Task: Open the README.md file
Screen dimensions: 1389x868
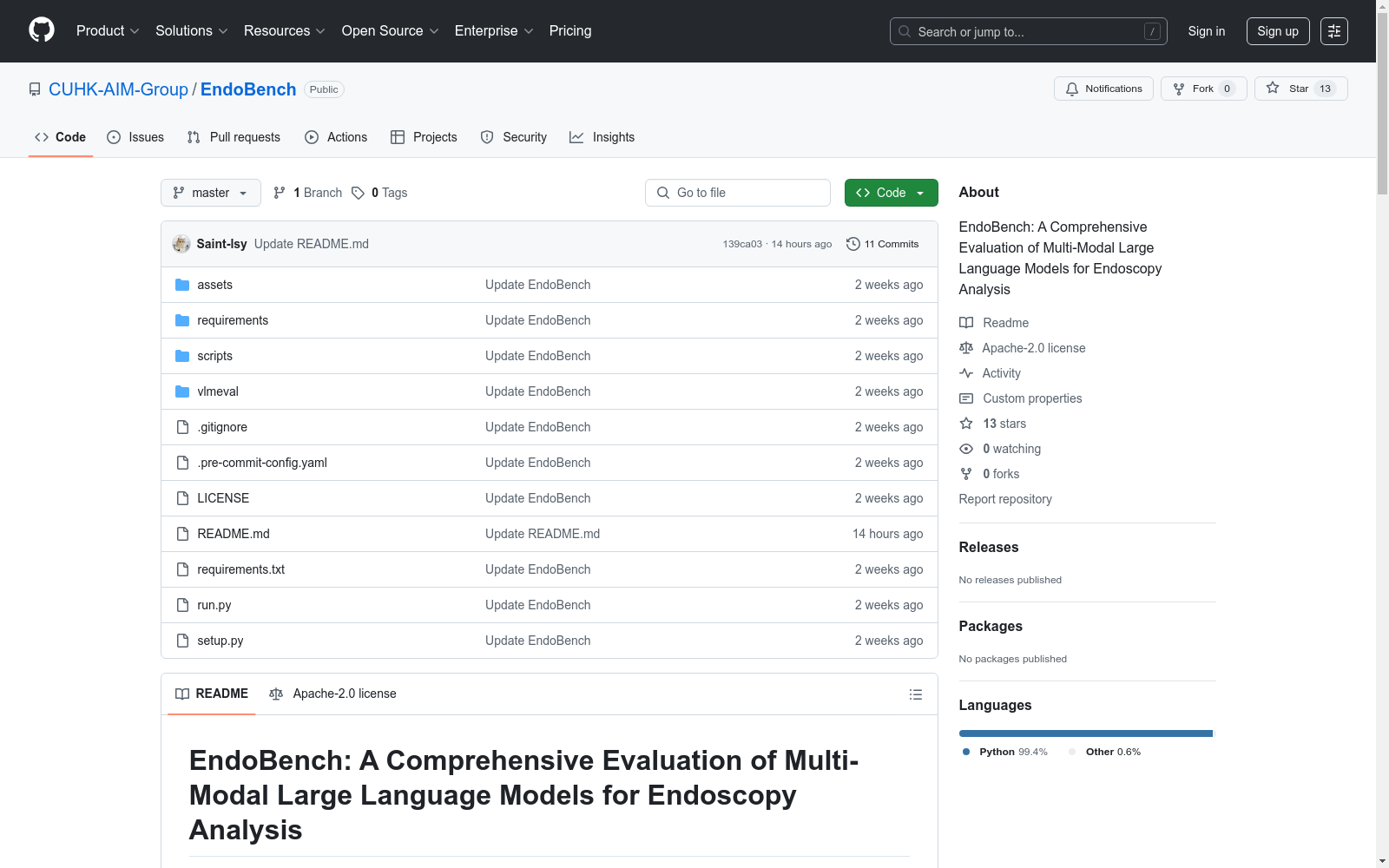Action: pyautogui.click(x=234, y=534)
